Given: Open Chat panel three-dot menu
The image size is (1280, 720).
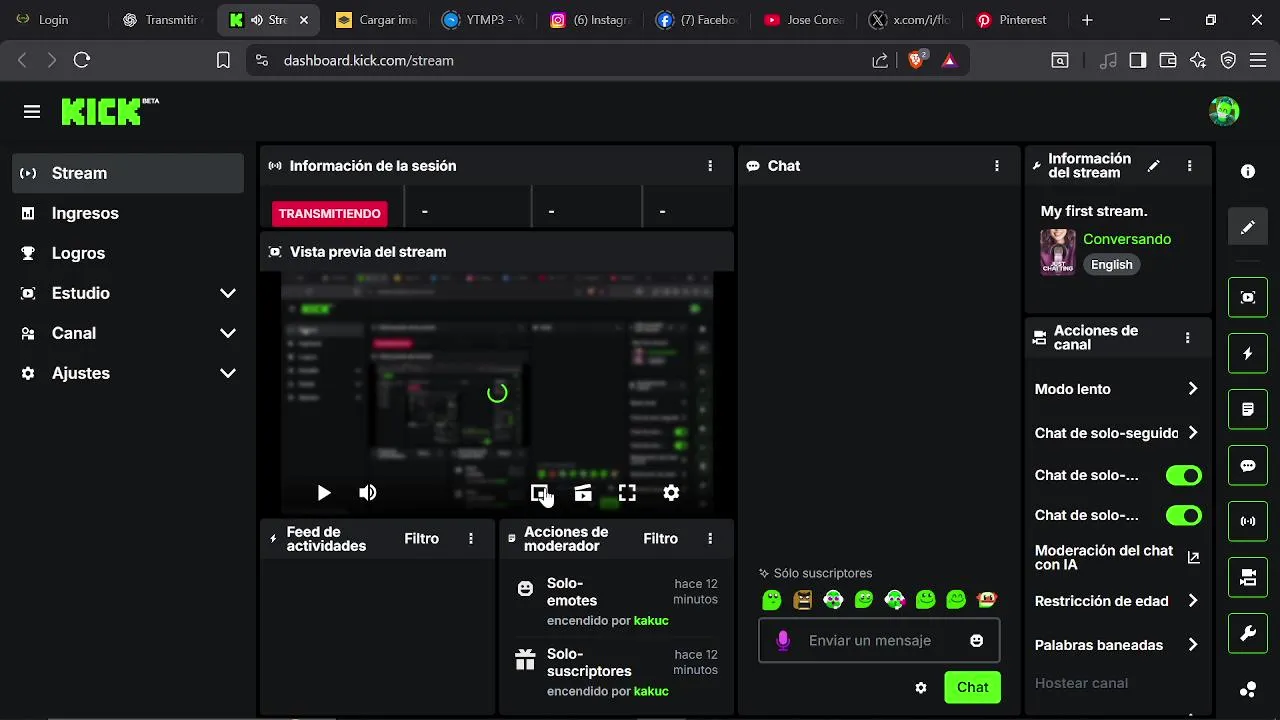Looking at the screenshot, I should [x=996, y=166].
